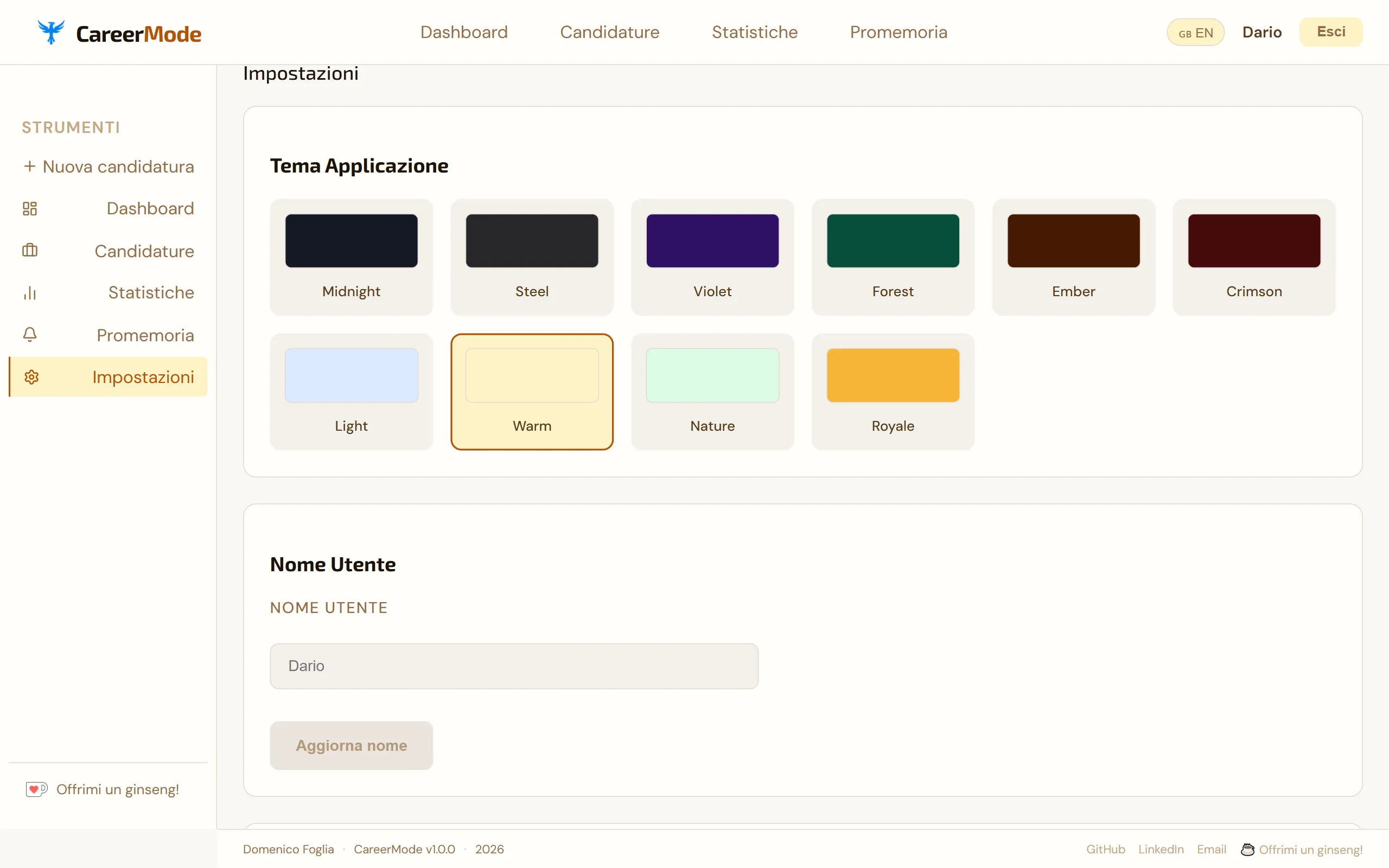This screenshot has width=1389, height=868.
Task: Open the GitHub footer link
Action: pos(1105,849)
